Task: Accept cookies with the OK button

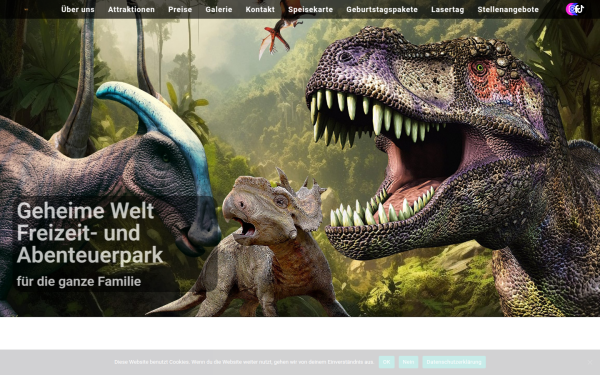Action: coord(386,362)
